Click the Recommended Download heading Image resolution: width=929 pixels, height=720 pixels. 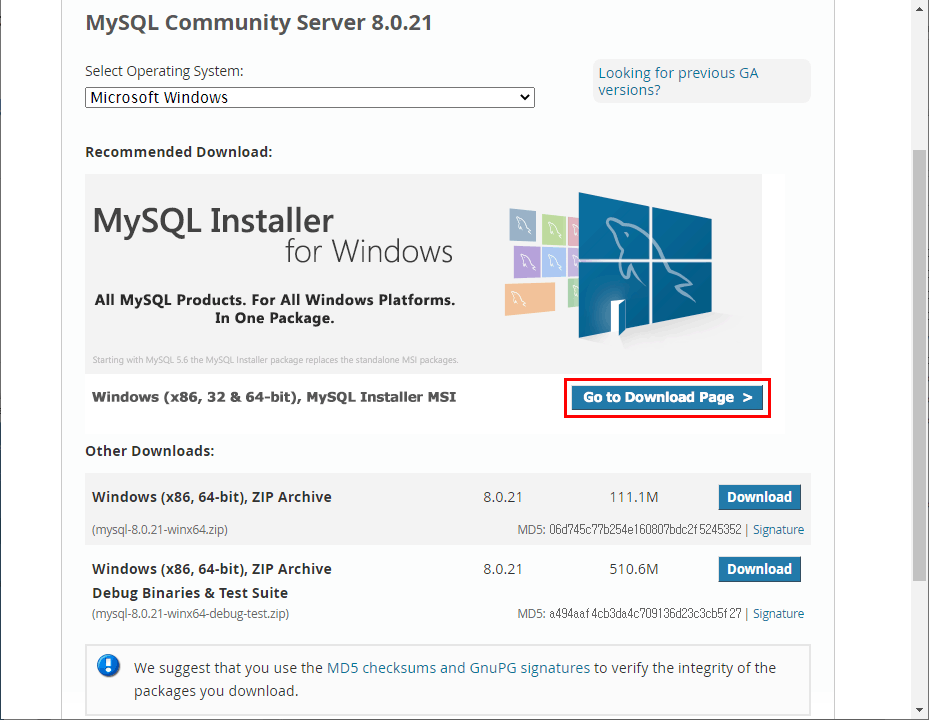(179, 152)
